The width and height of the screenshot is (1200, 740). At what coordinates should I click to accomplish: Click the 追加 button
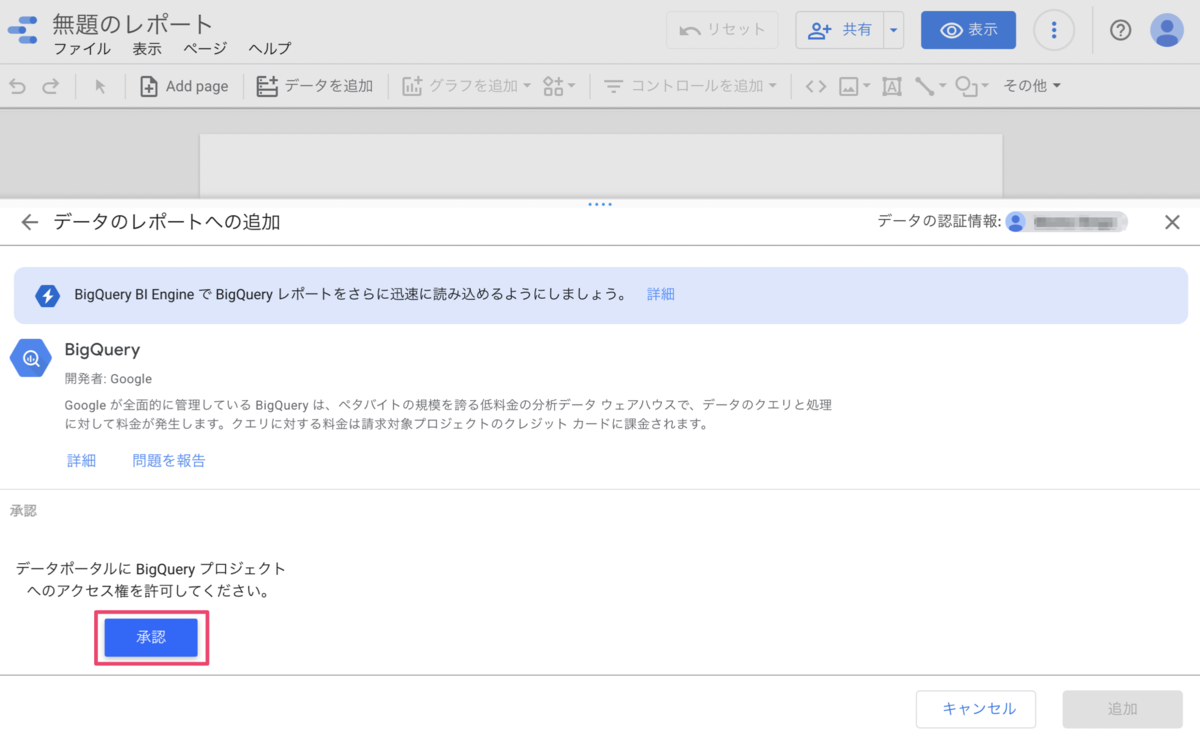coord(1123,709)
